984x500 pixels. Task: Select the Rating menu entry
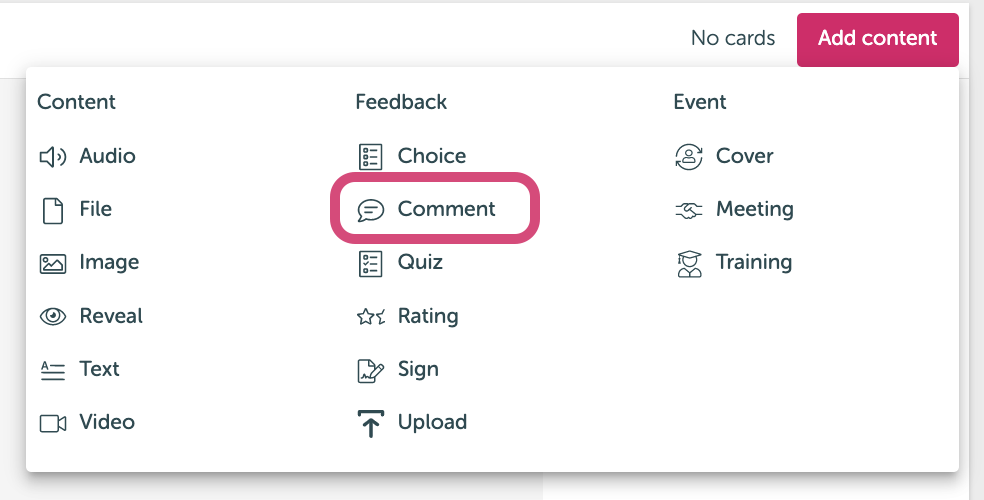pos(407,316)
